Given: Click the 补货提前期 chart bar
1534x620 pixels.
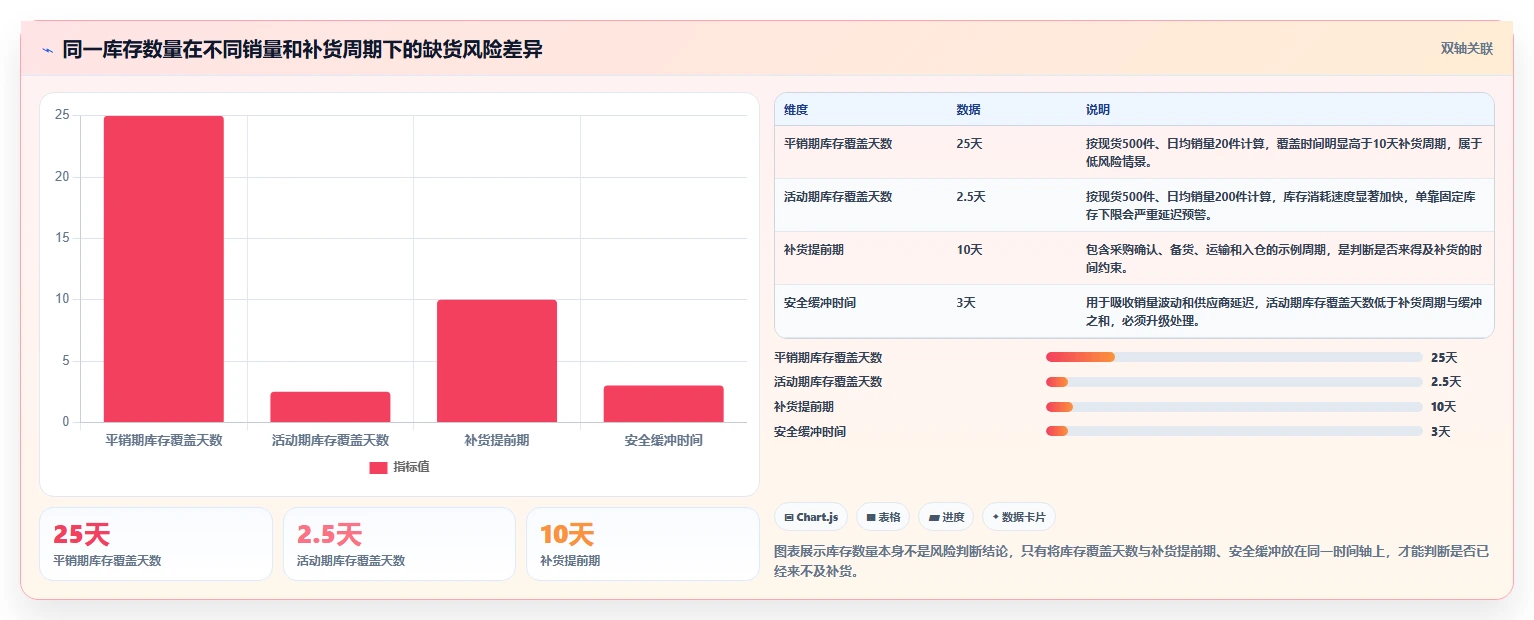Looking at the screenshot, I should [x=497, y=361].
